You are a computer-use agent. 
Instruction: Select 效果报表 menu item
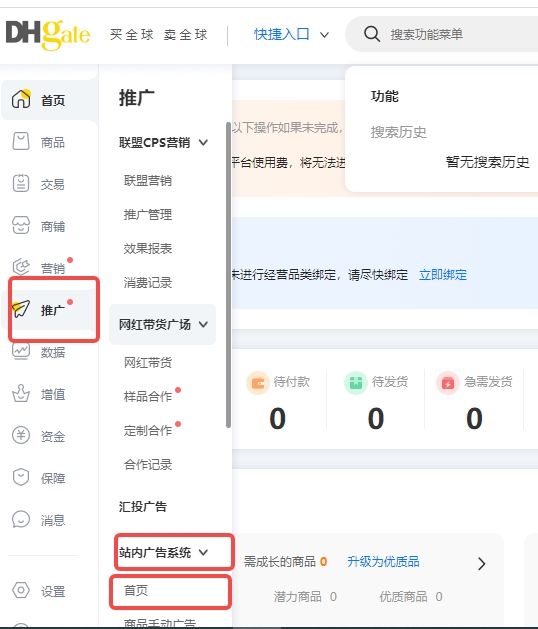(148, 249)
